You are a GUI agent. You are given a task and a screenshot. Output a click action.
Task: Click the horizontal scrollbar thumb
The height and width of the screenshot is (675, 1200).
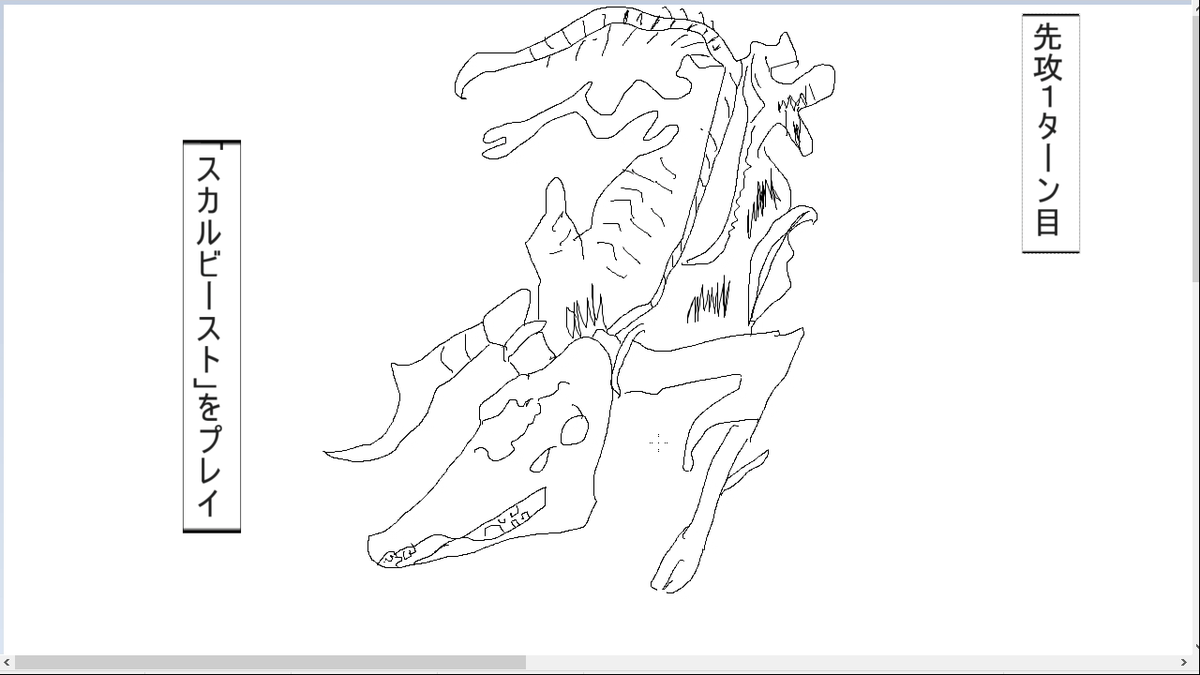(270, 662)
